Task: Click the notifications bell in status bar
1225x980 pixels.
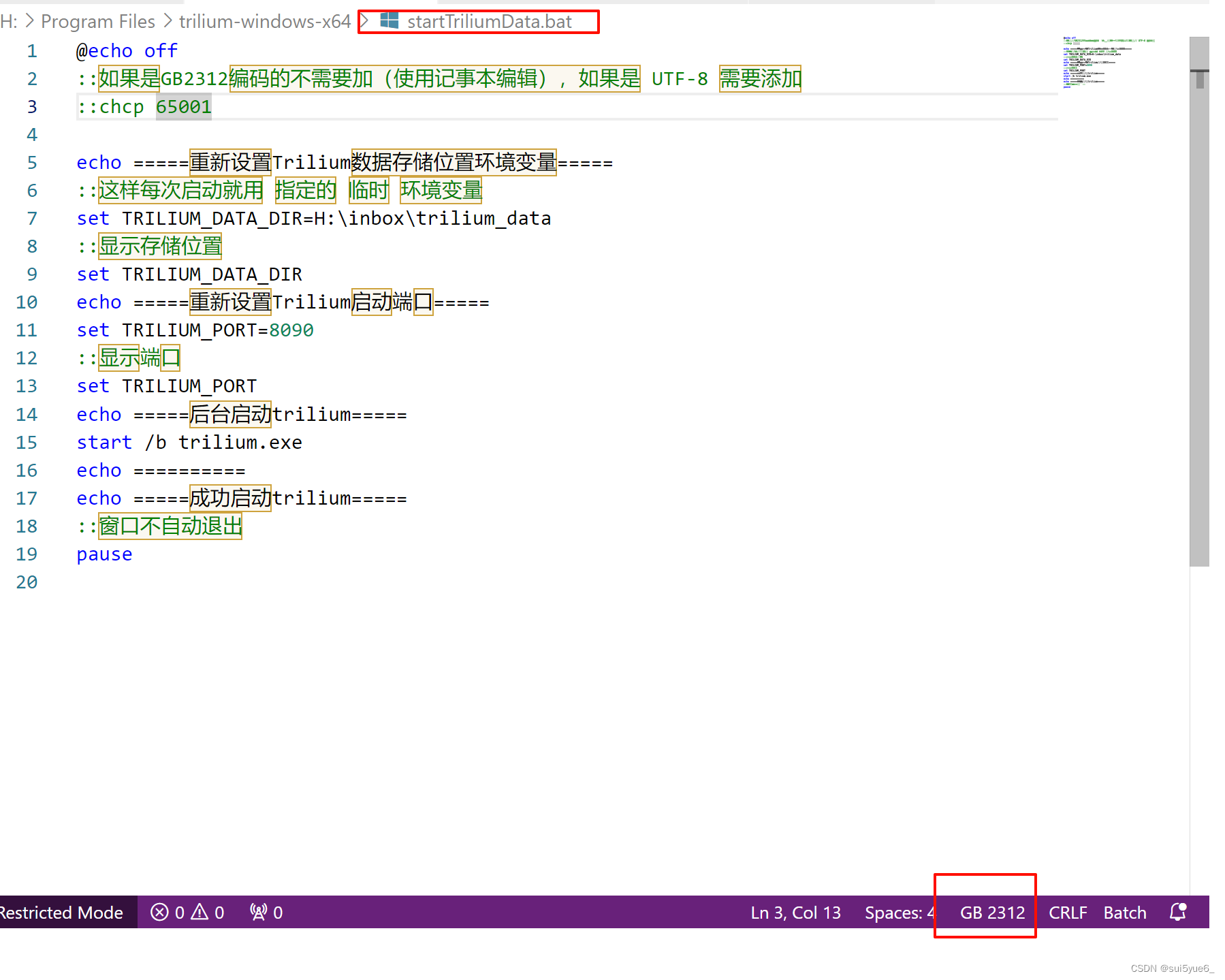Action: [x=1177, y=912]
